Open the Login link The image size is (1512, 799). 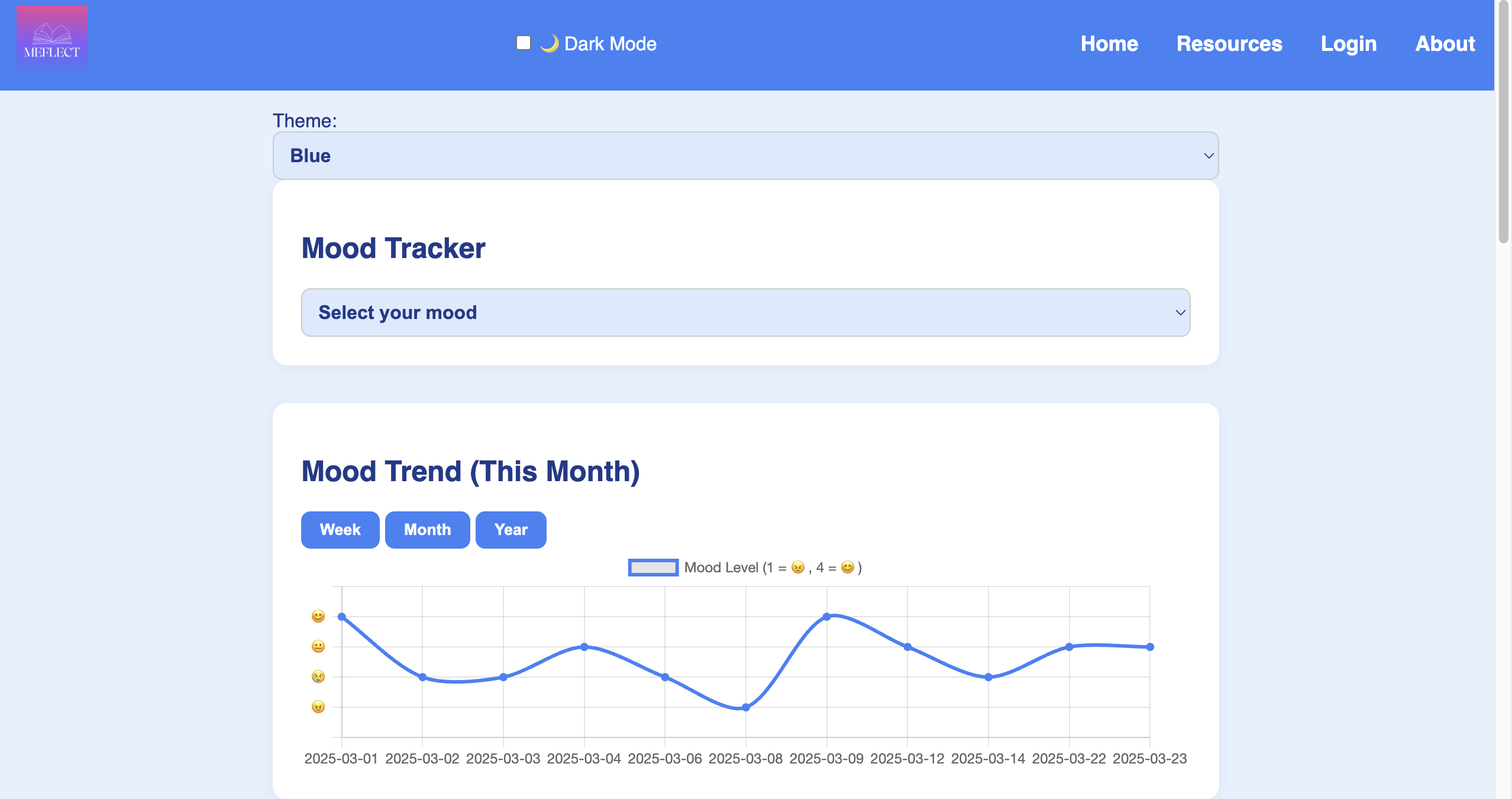[x=1349, y=44]
